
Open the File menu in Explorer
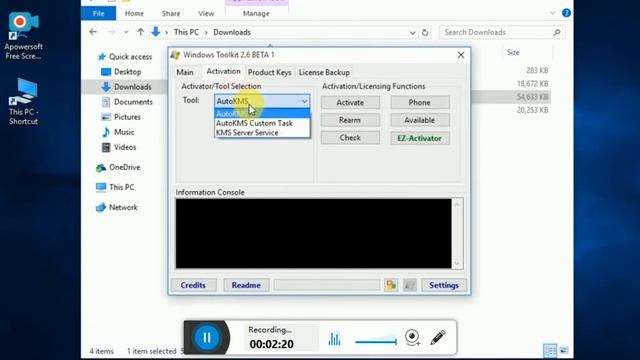[98, 13]
